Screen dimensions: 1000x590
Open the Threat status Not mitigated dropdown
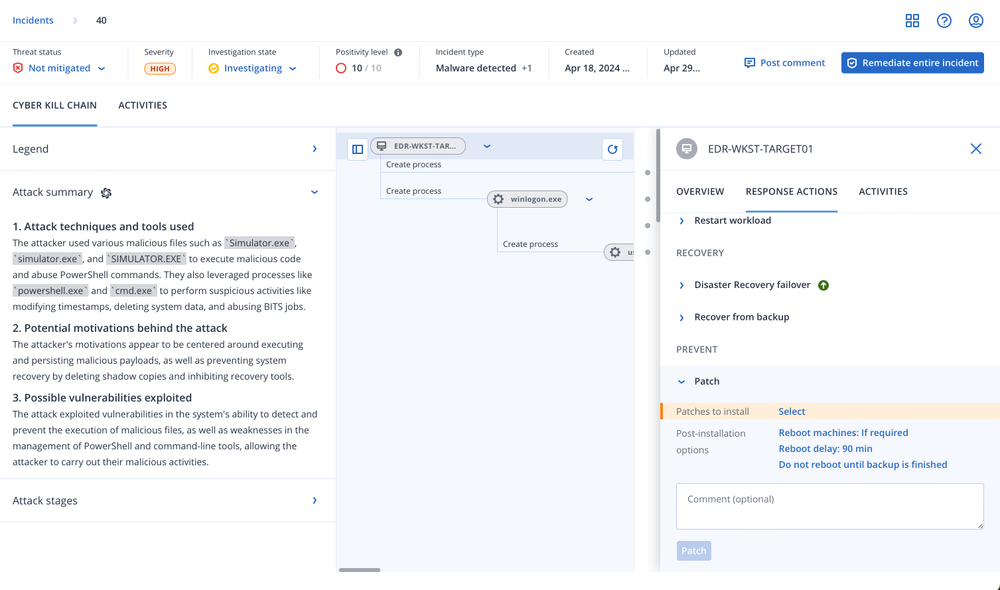(x=59, y=68)
